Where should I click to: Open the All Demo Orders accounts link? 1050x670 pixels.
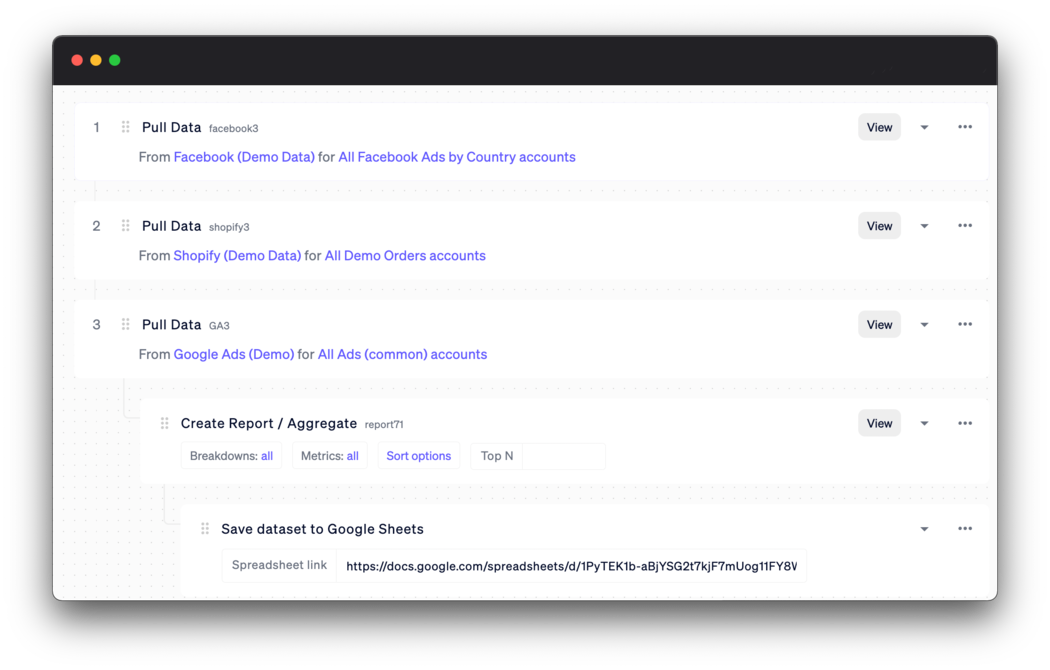(405, 256)
